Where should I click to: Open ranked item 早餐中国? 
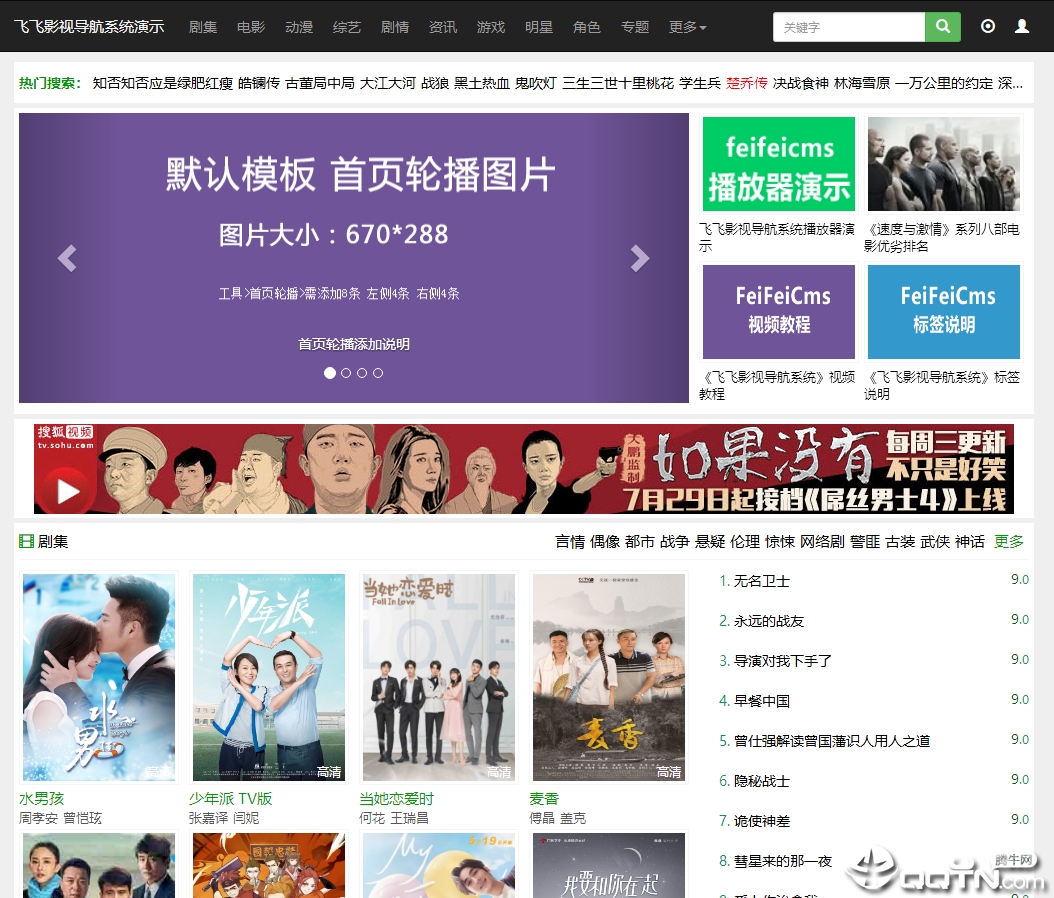[762, 701]
